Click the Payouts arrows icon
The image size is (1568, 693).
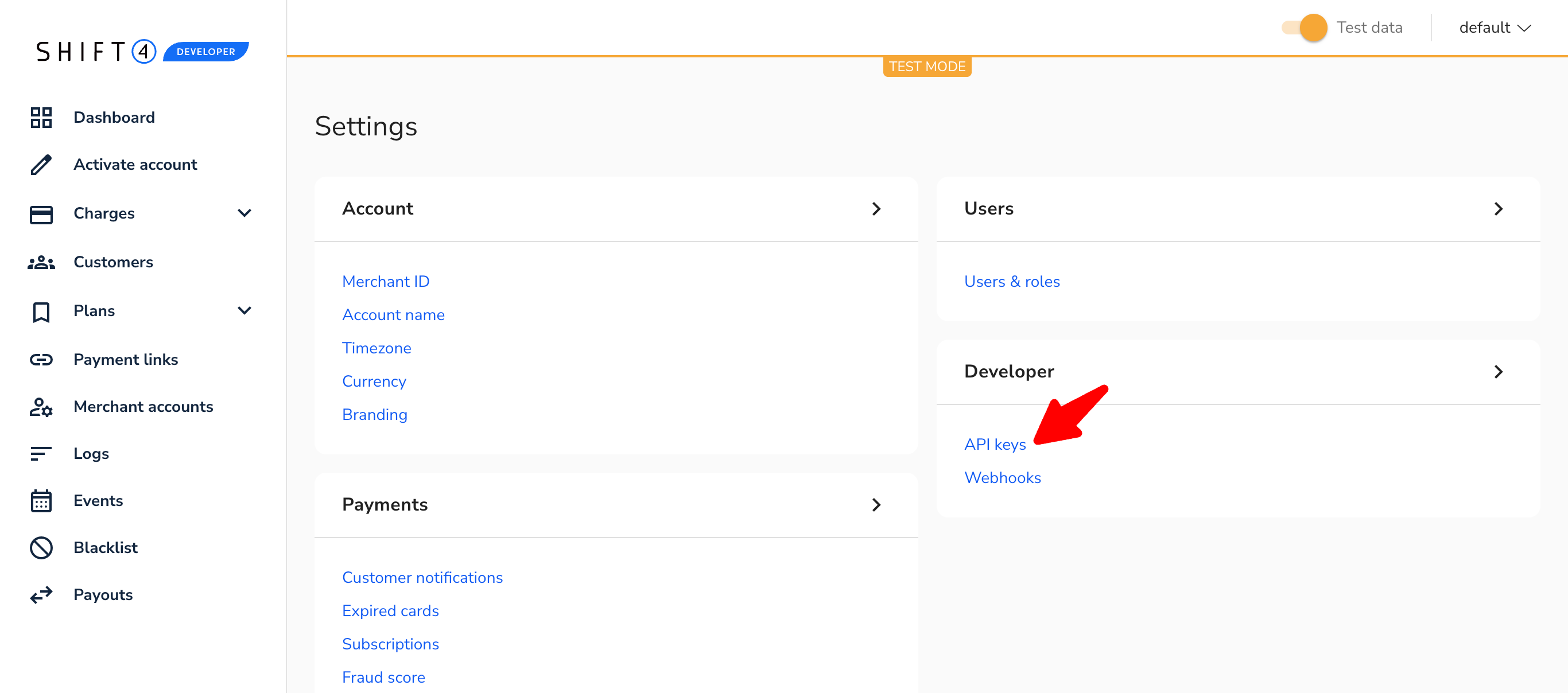click(x=41, y=594)
